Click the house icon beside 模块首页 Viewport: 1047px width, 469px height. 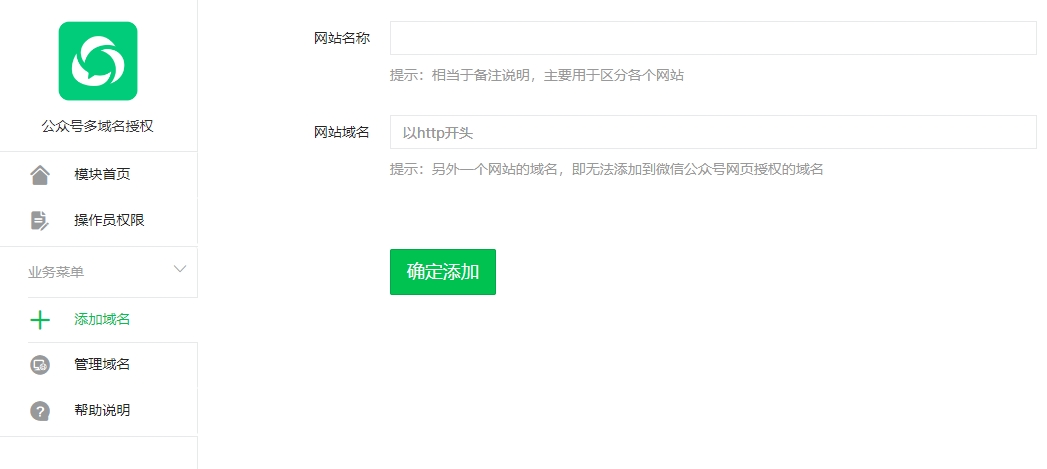coord(40,175)
